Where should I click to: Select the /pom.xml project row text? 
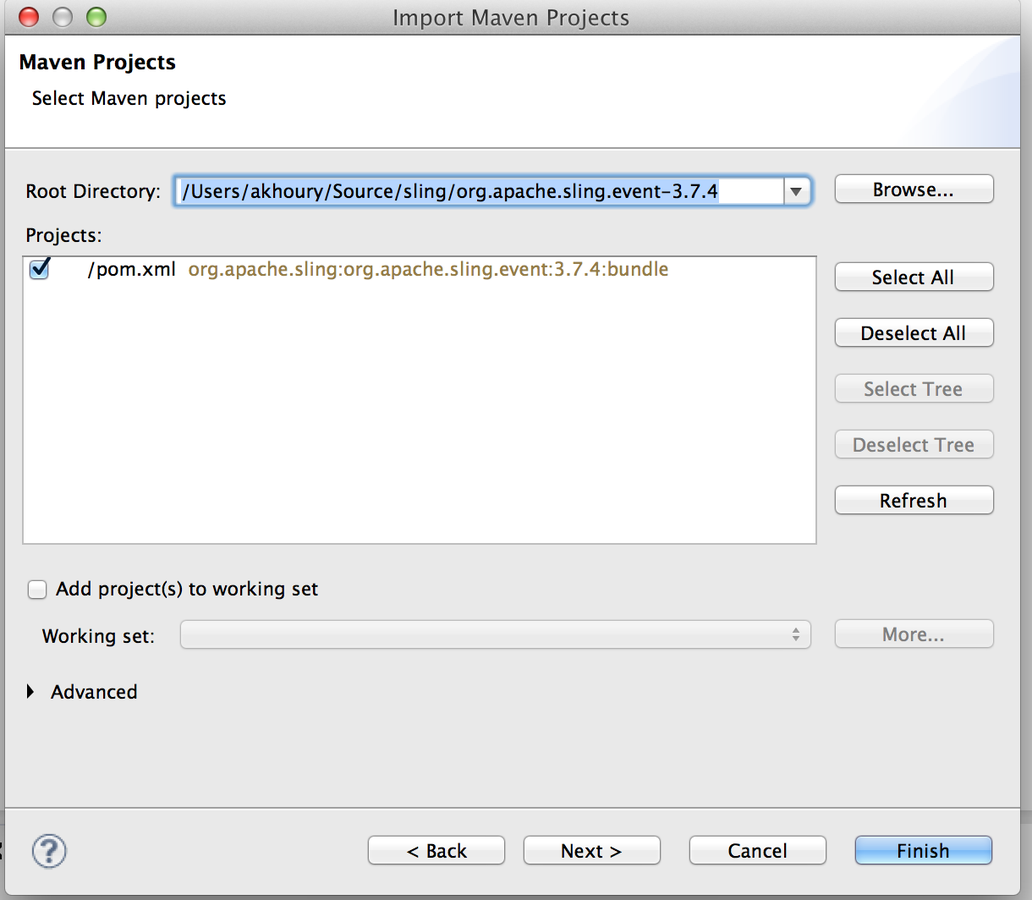tap(132, 269)
